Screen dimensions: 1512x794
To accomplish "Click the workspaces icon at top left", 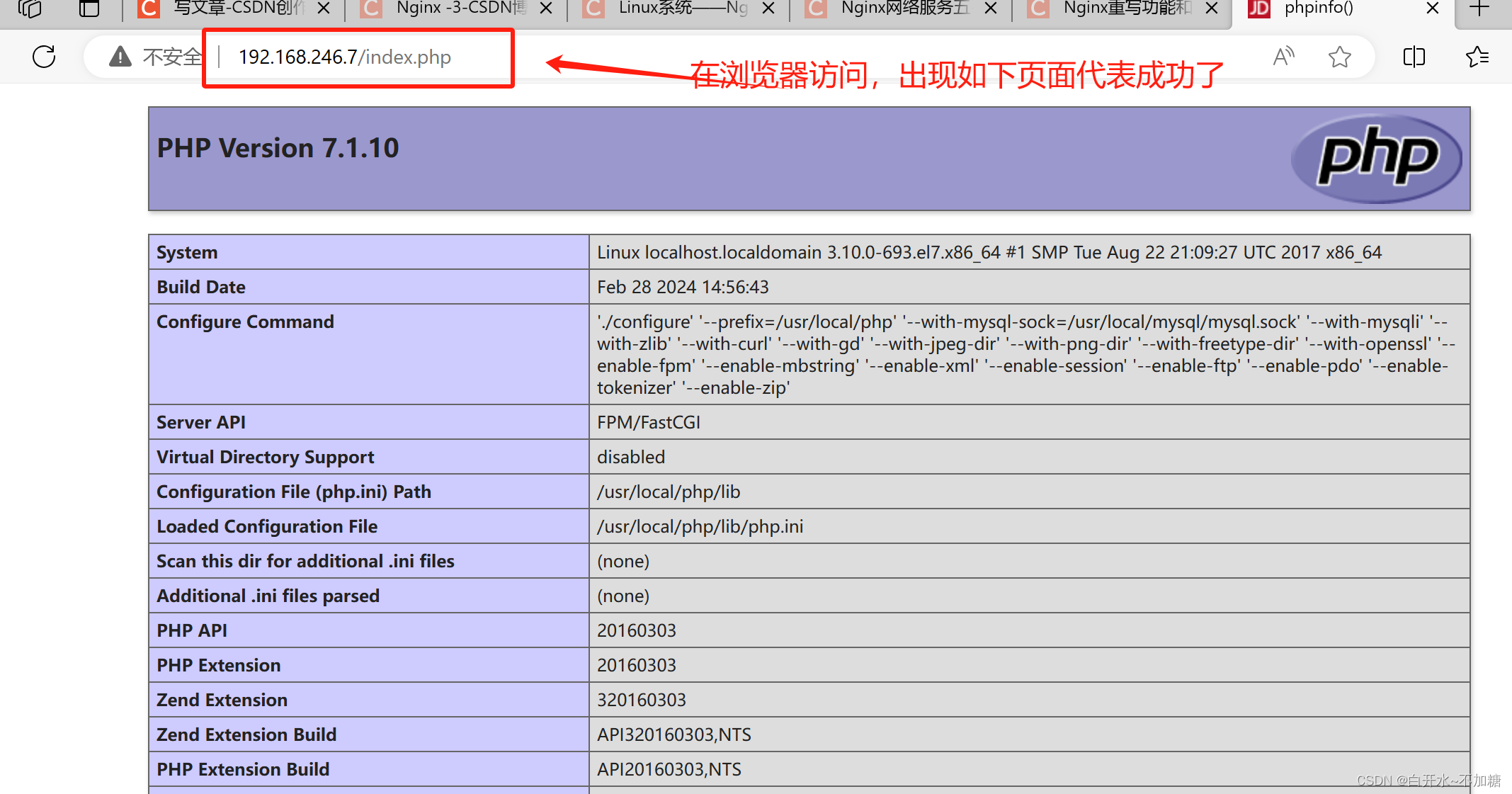I will (30, 8).
